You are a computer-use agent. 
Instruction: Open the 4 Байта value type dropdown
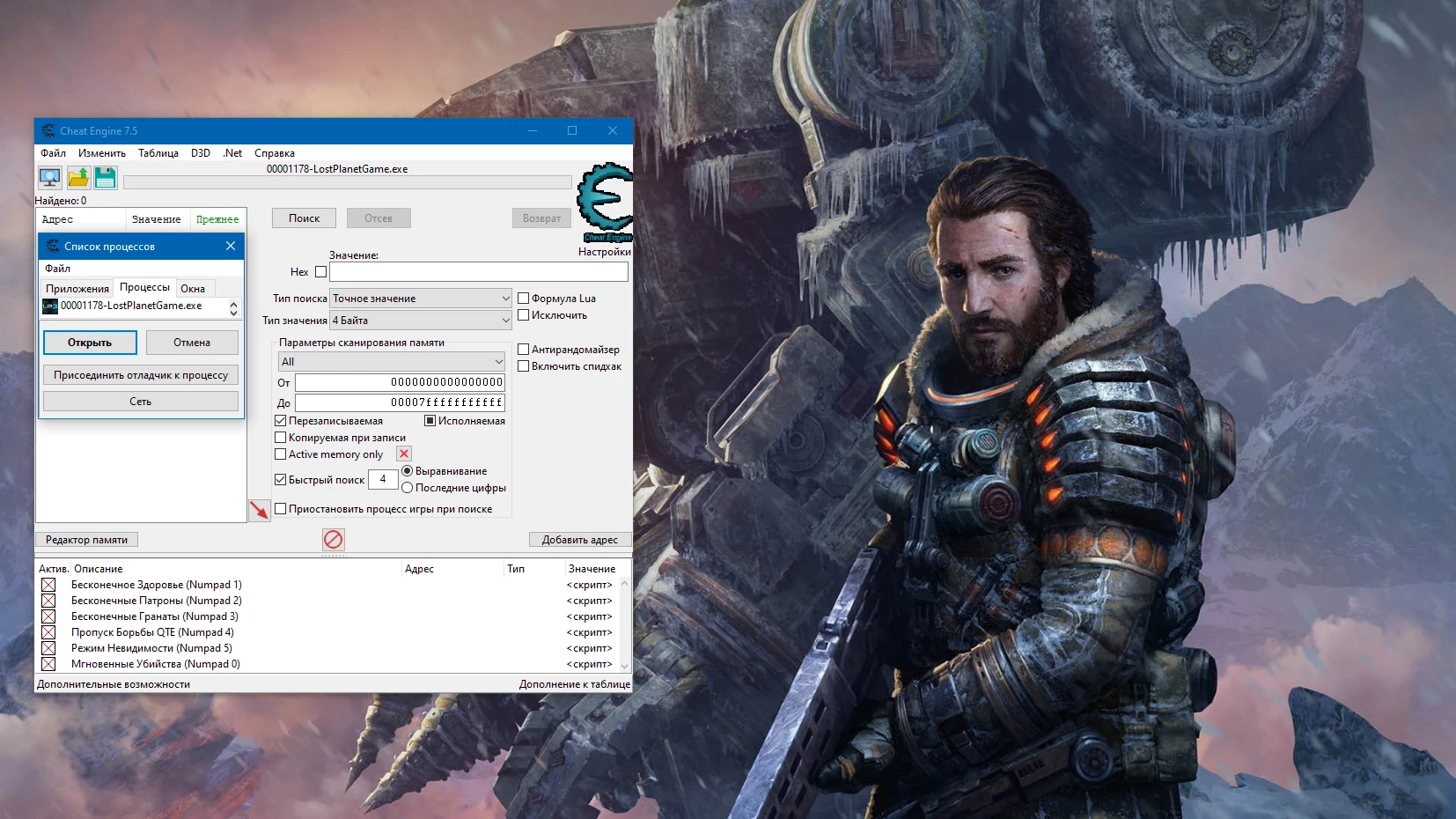(419, 320)
